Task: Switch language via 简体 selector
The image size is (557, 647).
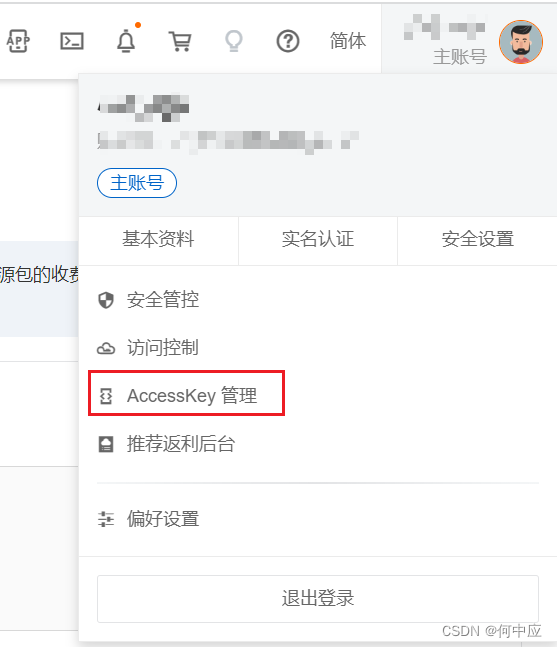Action: [x=347, y=41]
